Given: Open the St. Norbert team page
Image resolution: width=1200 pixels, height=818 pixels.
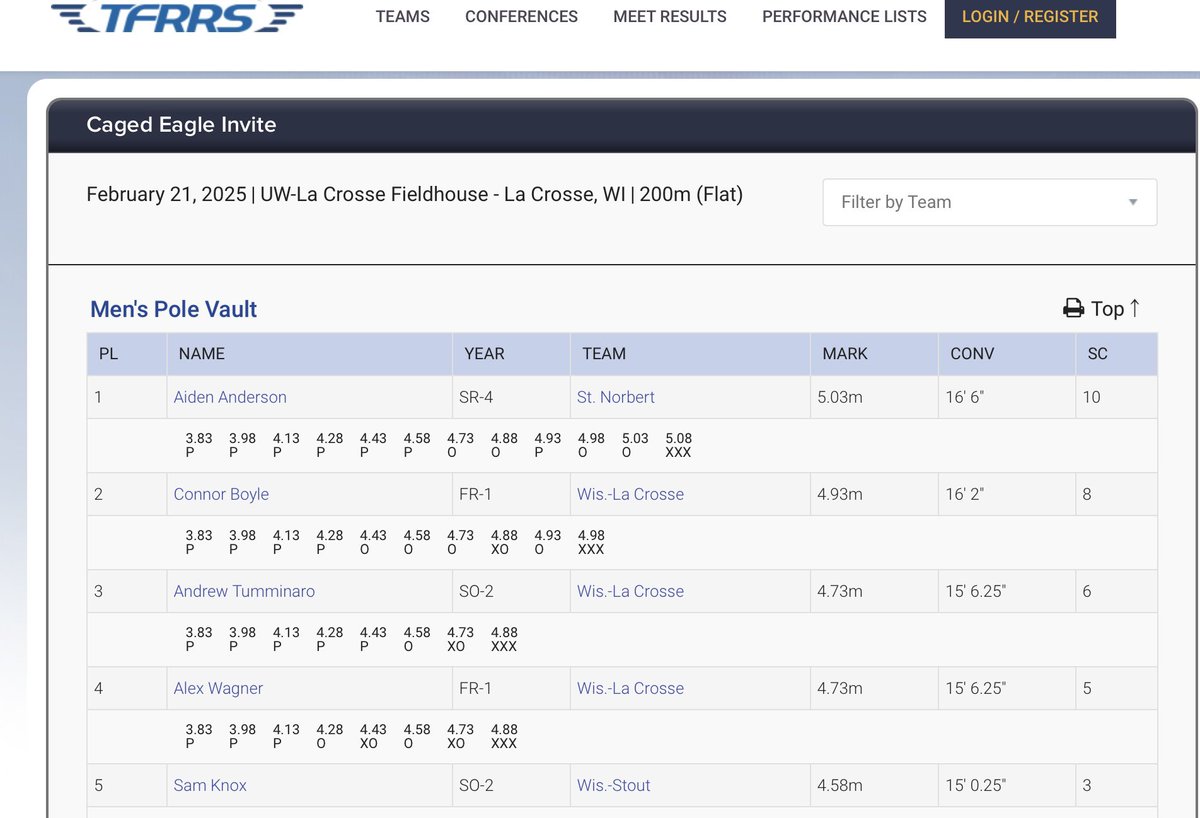Looking at the screenshot, I should coord(616,397).
